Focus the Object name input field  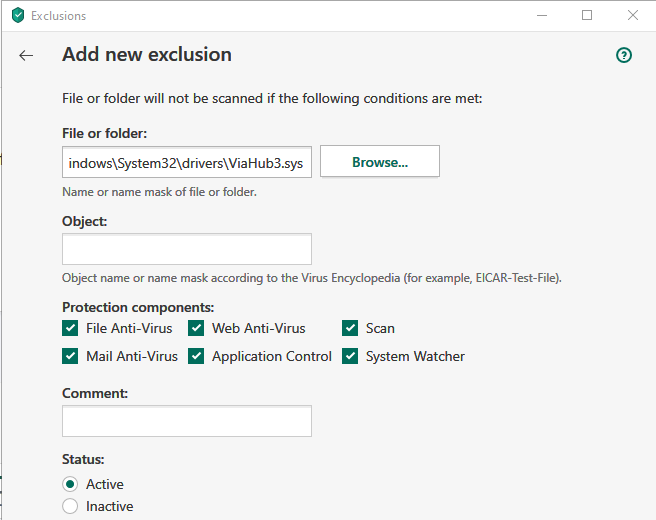(x=186, y=249)
